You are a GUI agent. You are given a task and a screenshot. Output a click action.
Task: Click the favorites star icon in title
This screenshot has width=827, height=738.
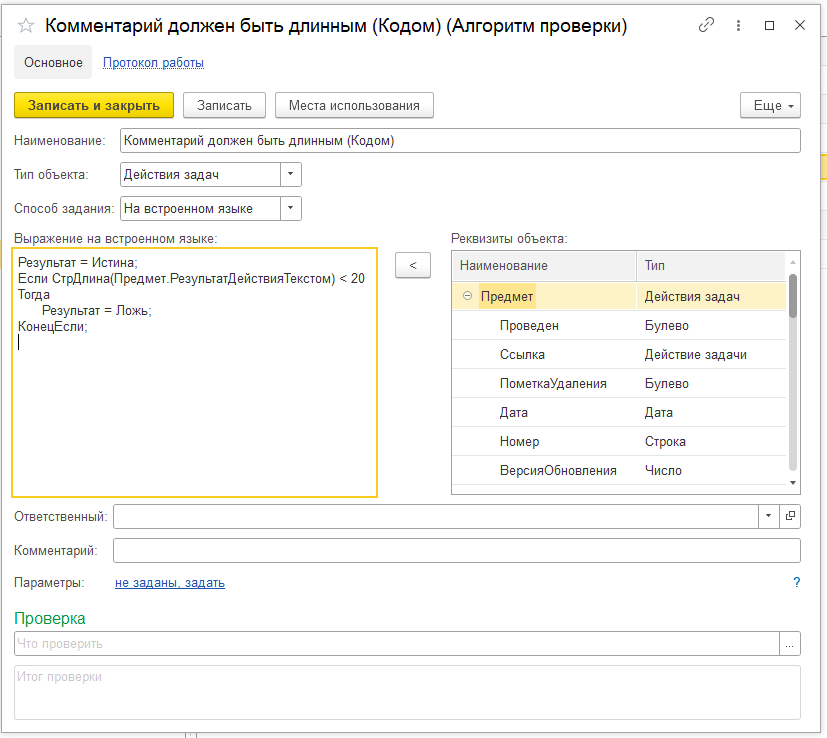[27, 26]
